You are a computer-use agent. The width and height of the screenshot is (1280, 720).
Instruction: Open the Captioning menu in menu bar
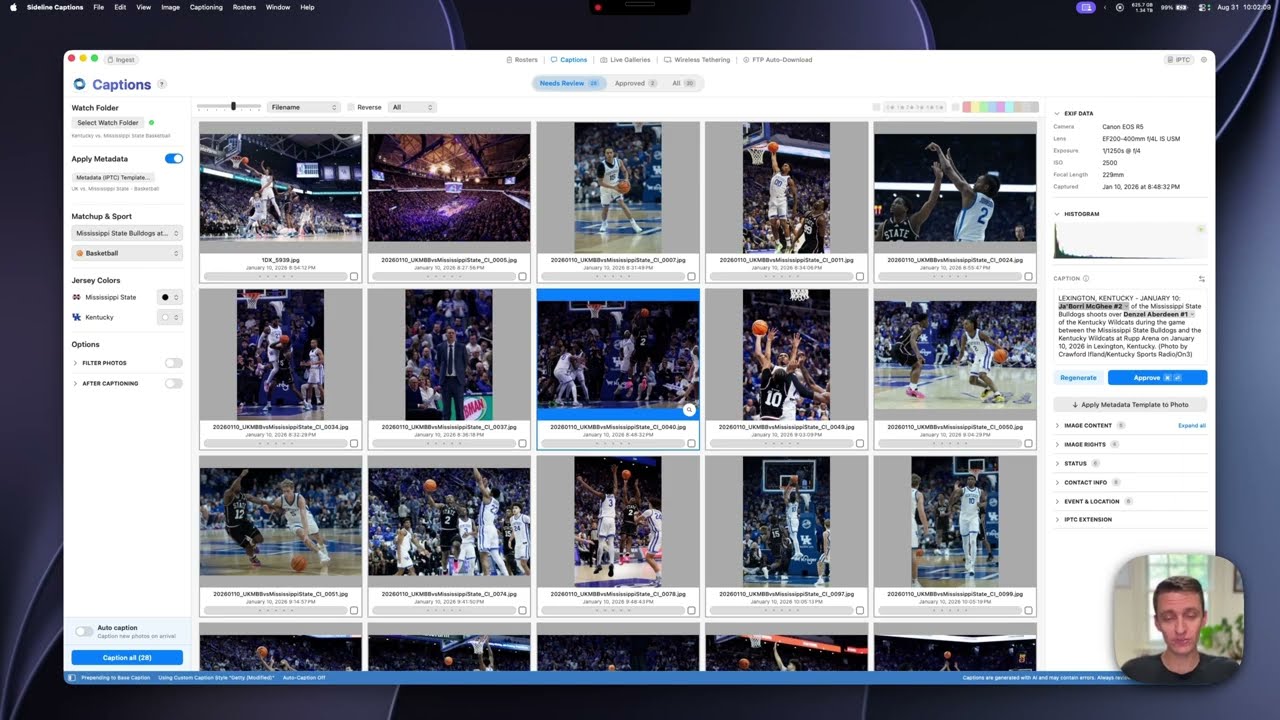[x=206, y=7]
